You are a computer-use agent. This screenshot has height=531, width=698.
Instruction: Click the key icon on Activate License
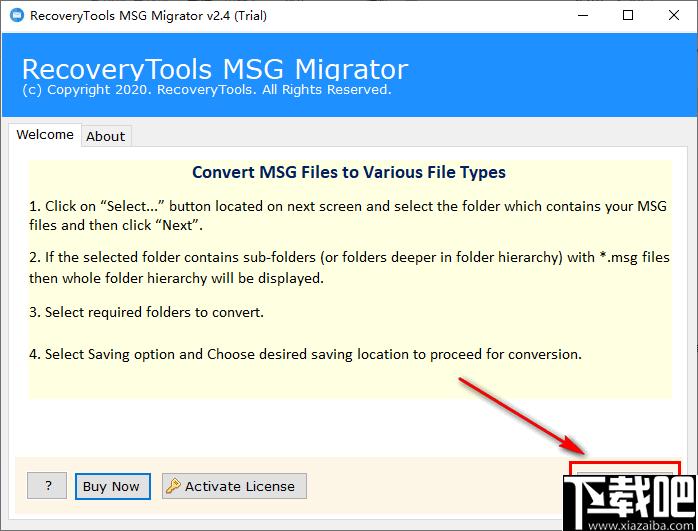[173, 486]
